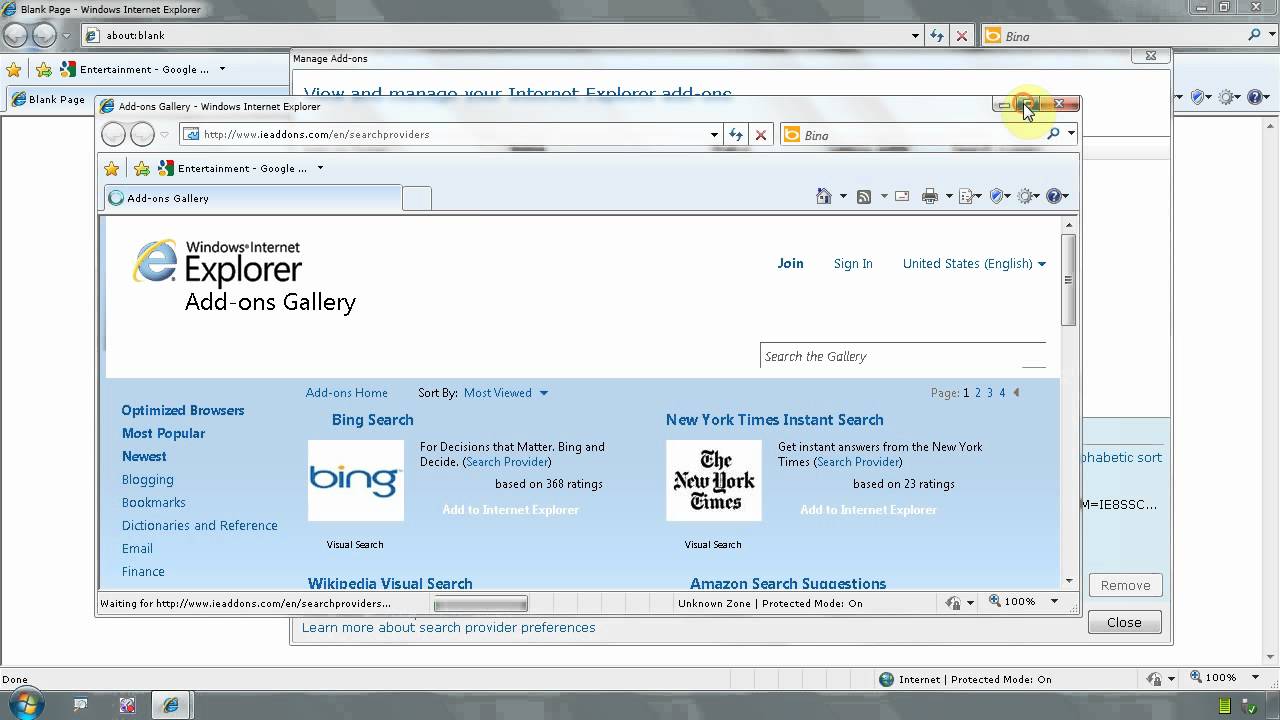Click the Internet Explorer taskbar button
Viewport: 1280px width, 720px height.
(171, 705)
